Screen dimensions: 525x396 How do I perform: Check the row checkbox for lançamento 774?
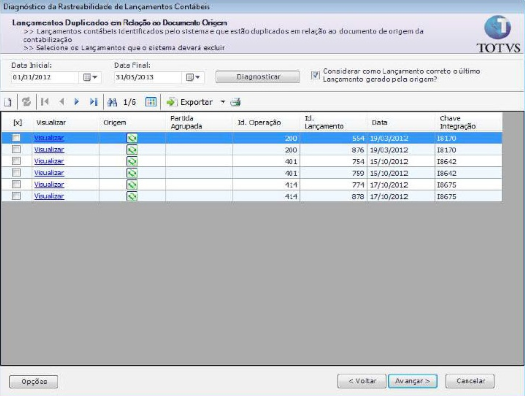16,184
